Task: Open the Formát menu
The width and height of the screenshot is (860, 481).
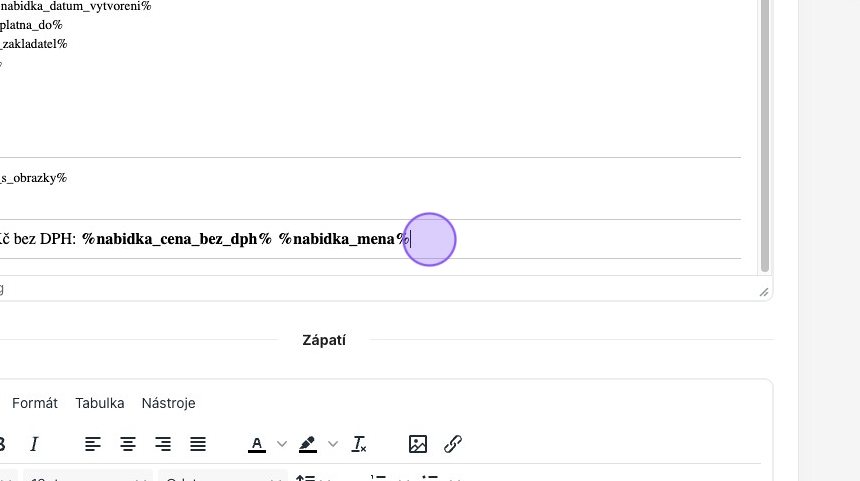Action: click(x=35, y=403)
